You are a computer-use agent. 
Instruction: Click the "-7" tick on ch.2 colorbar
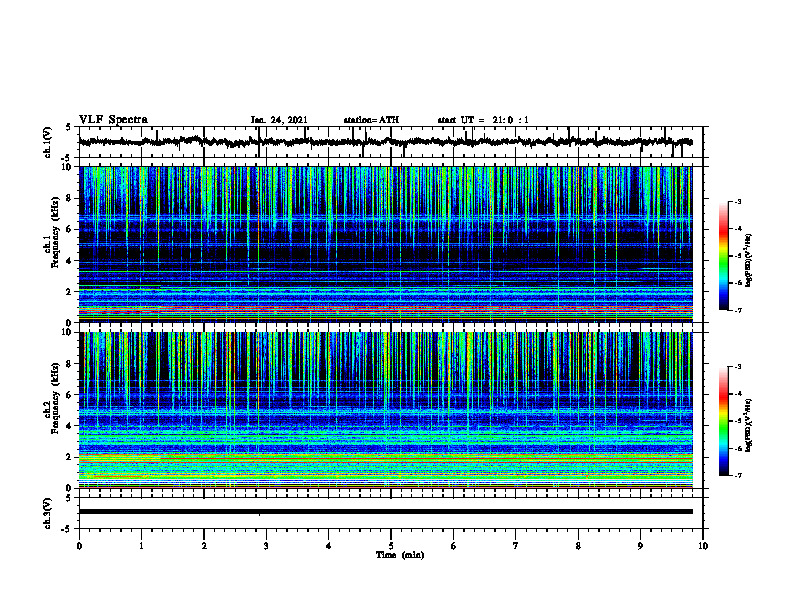click(738, 476)
